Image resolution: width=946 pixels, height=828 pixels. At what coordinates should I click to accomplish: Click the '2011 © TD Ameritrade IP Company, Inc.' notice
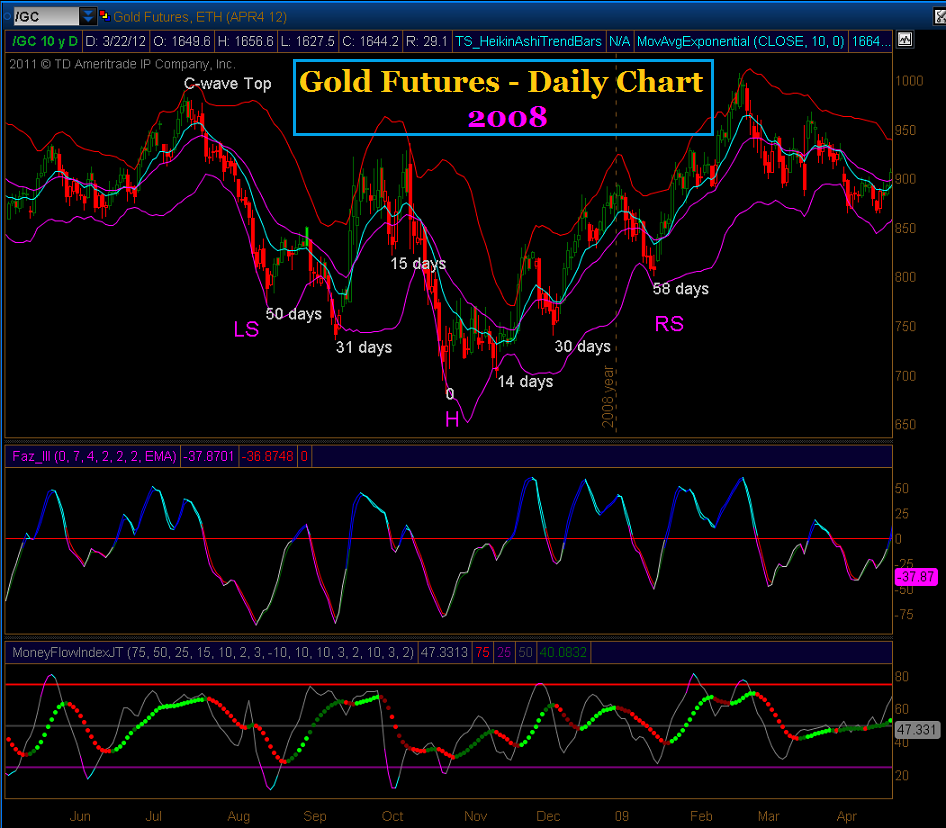pyautogui.click(x=122, y=64)
